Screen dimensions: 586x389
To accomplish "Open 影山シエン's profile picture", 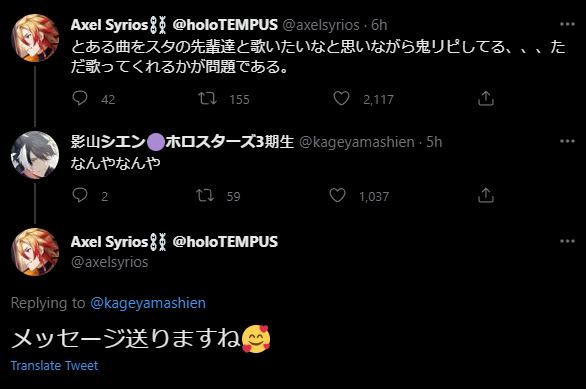I will point(35,155).
